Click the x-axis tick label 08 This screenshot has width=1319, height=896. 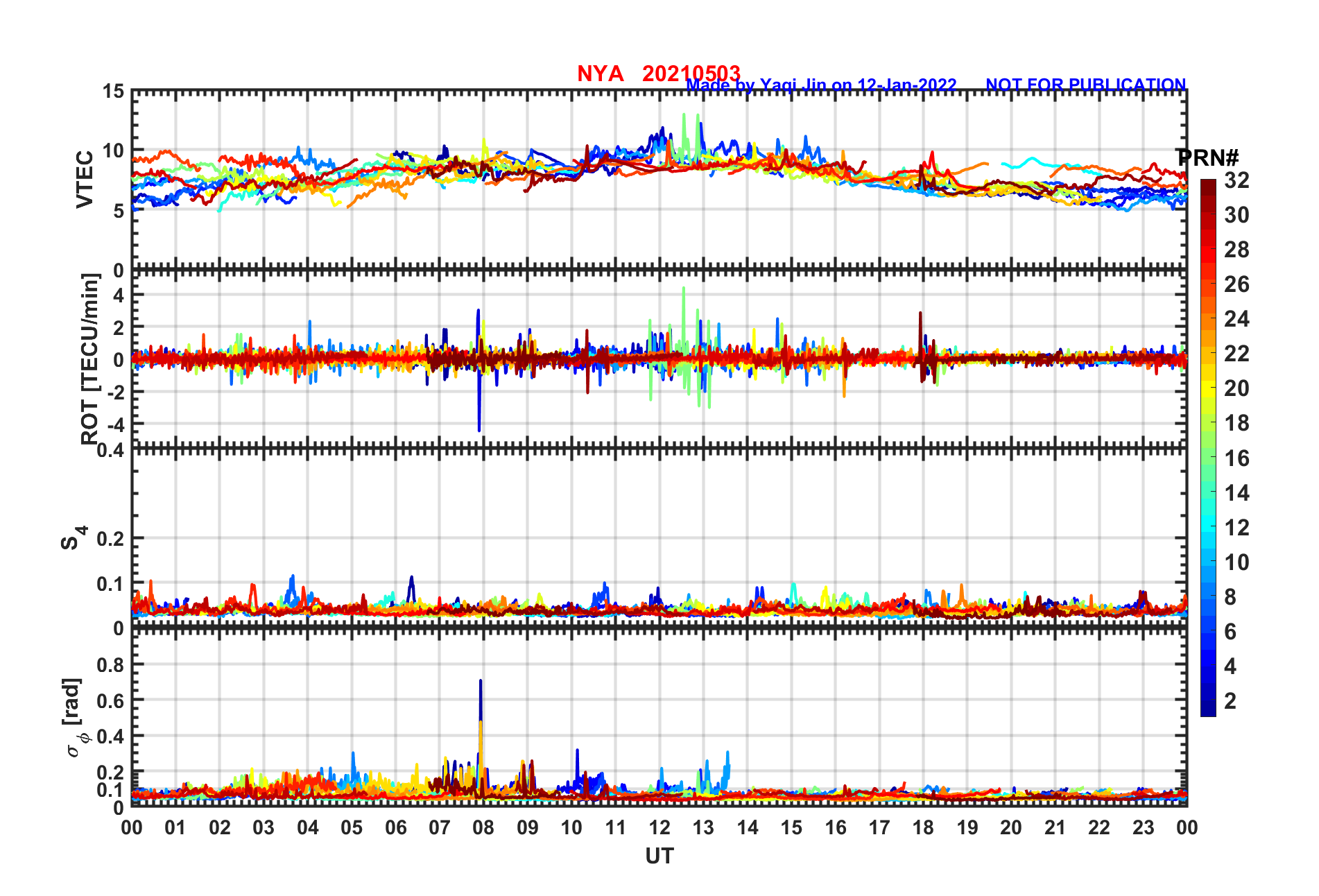coord(483,827)
